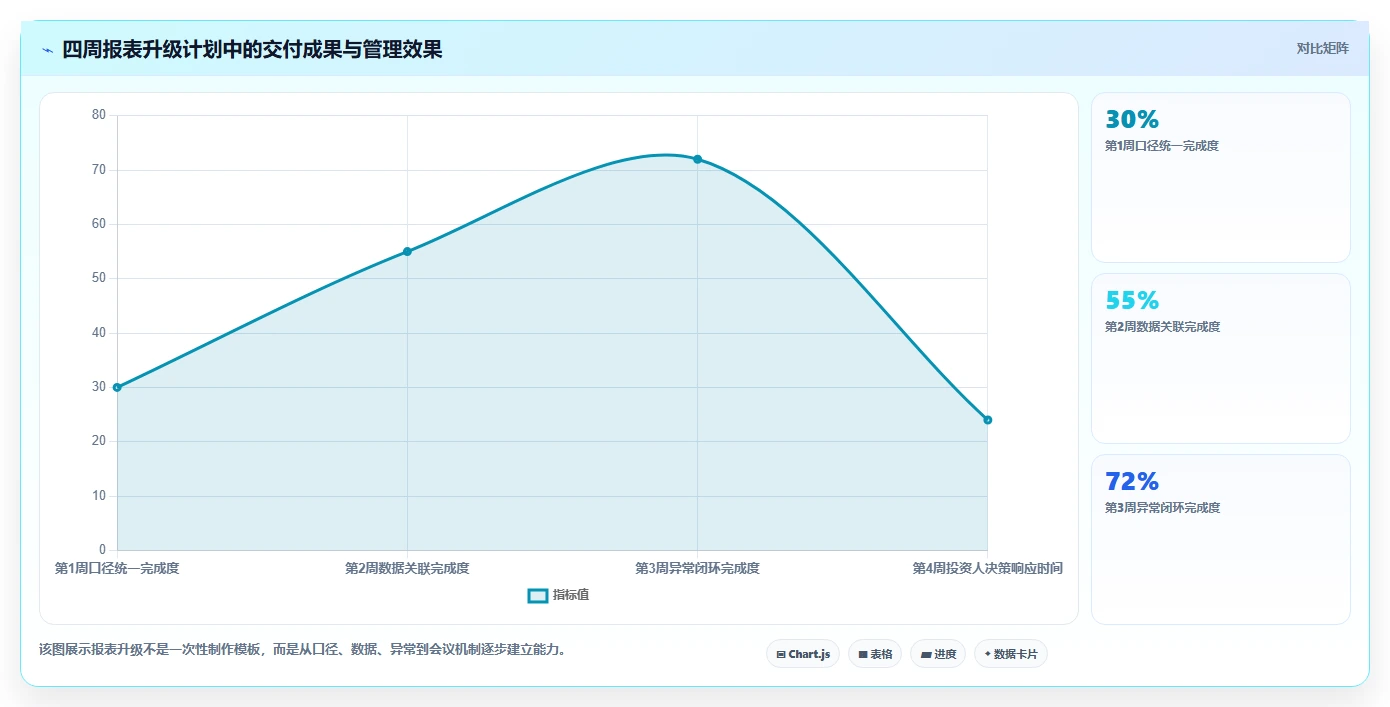
Task: Click the 72% value card
Action: pyautogui.click(x=1221, y=539)
